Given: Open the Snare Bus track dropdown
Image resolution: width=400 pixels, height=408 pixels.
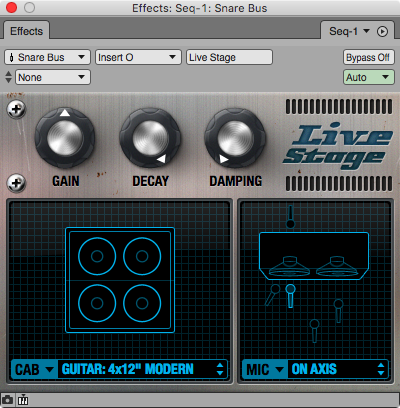Looking at the screenshot, I should coord(47,57).
